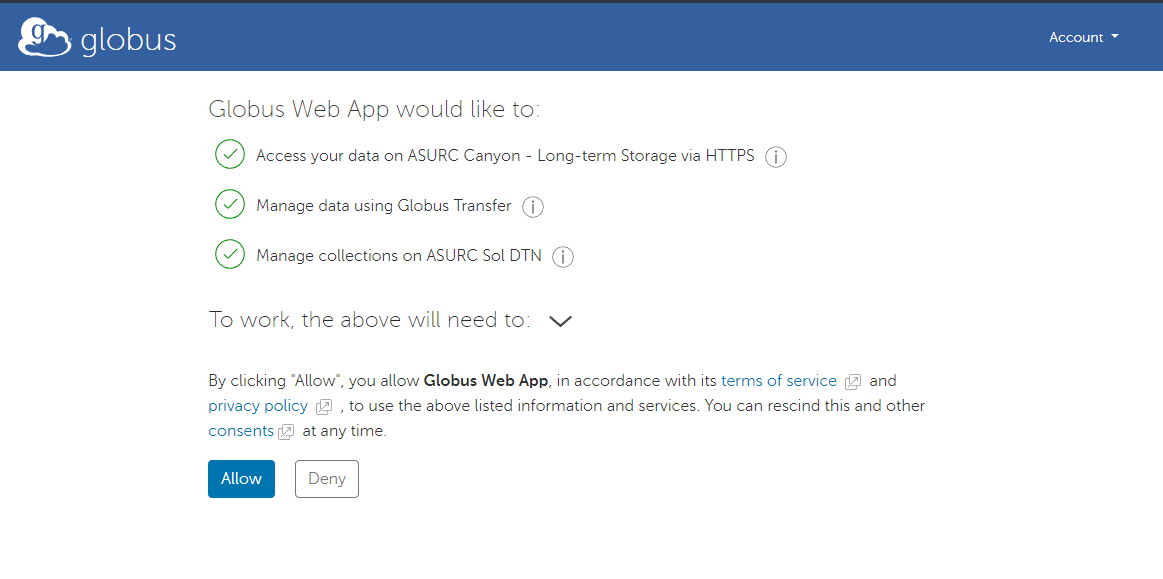The width and height of the screenshot is (1163, 579).
Task: Open the Account dropdown menu
Action: pyautogui.click(x=1083, y=38)
